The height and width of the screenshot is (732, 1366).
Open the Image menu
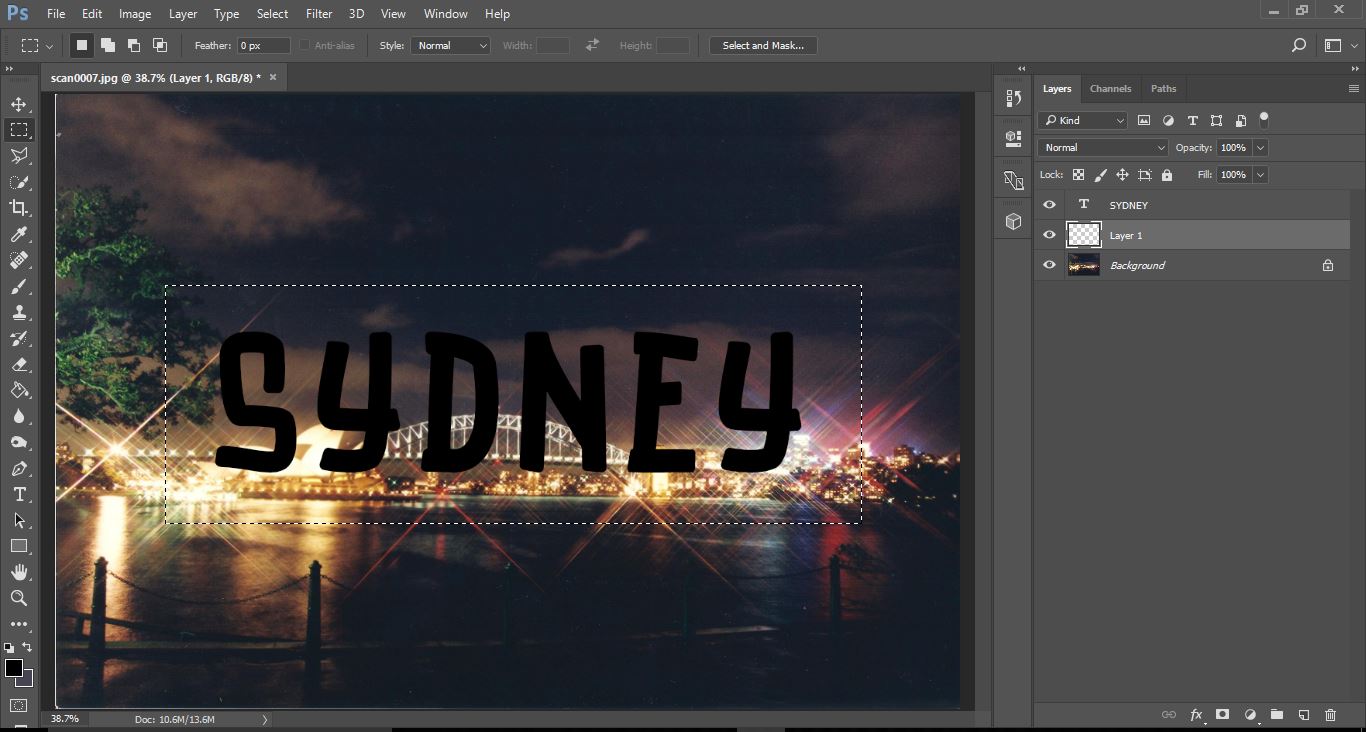[x=135, y=14]
